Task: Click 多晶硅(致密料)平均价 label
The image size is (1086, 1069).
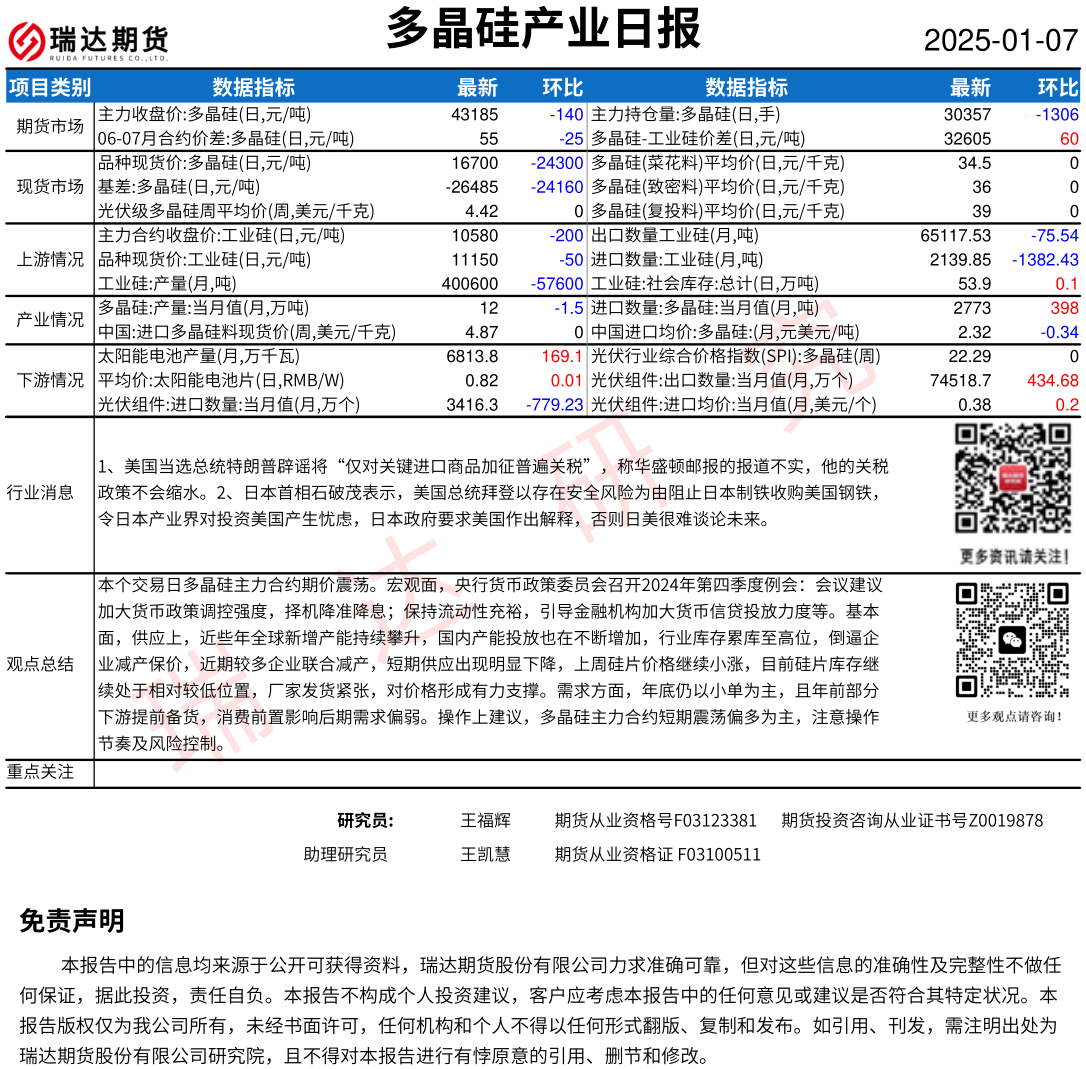Action: (718, 187)
